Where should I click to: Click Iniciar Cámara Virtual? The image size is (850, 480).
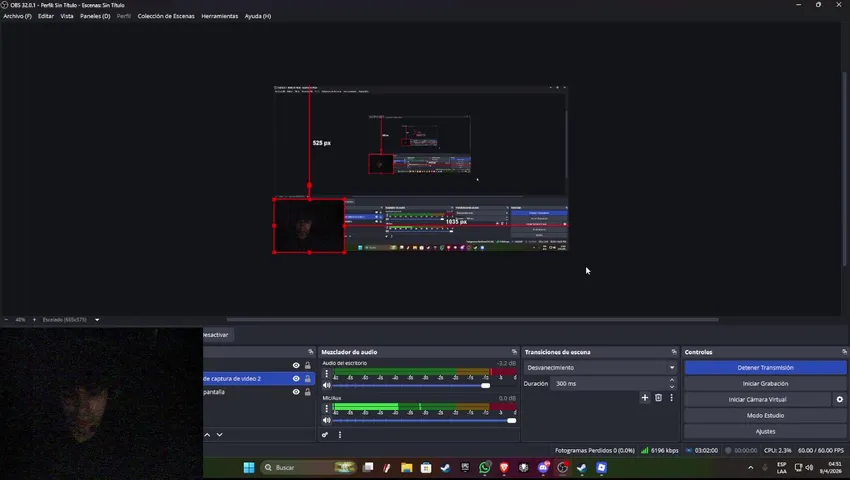(757, 400)
